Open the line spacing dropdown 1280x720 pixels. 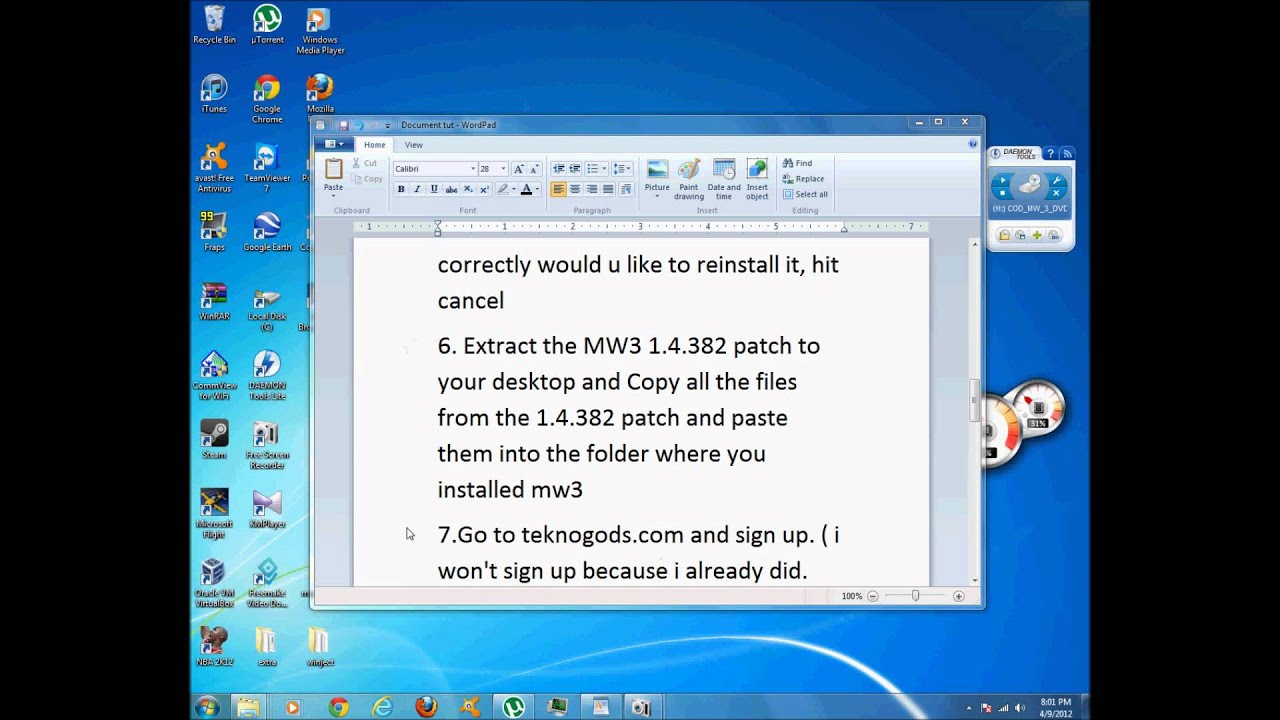621,169
